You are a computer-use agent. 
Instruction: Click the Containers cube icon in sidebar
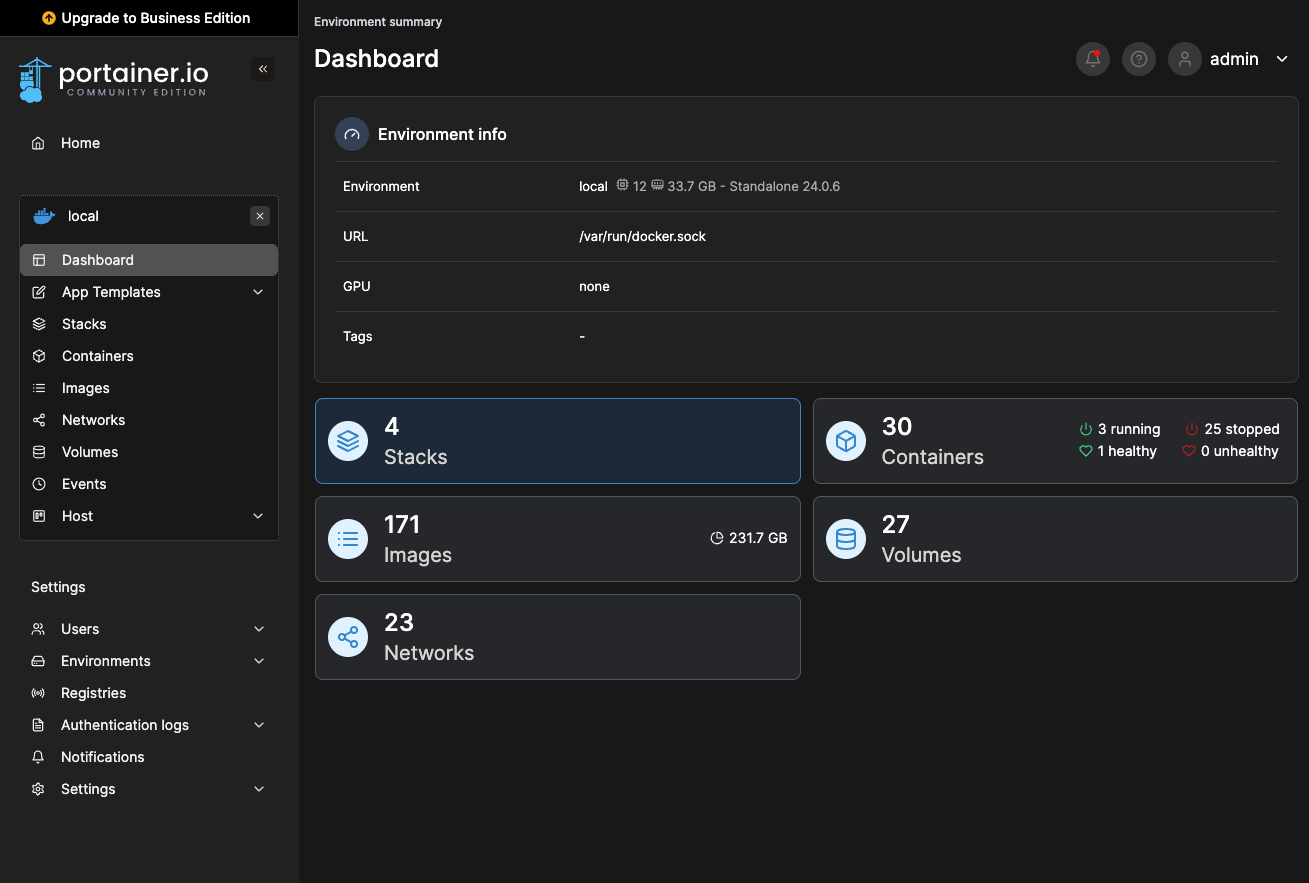pos(39,356)
